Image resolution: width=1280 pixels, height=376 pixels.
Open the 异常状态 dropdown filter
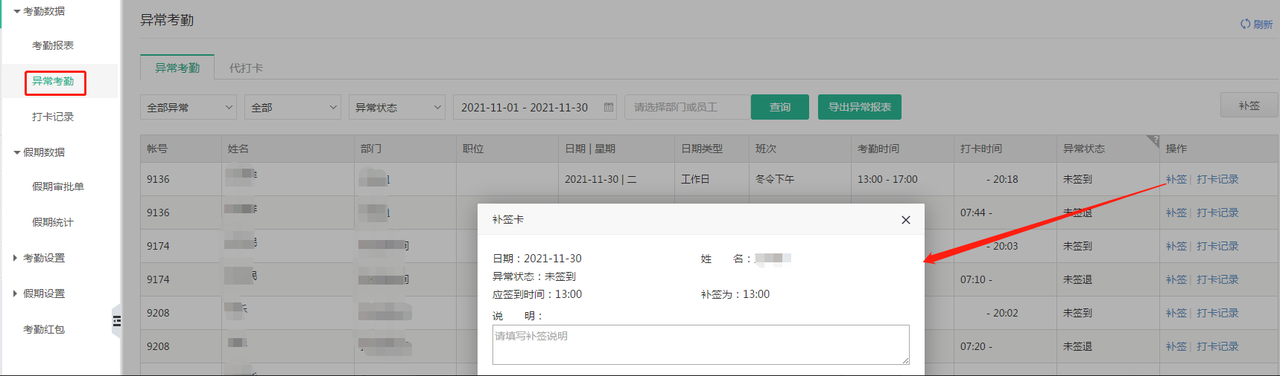point(398,107)
